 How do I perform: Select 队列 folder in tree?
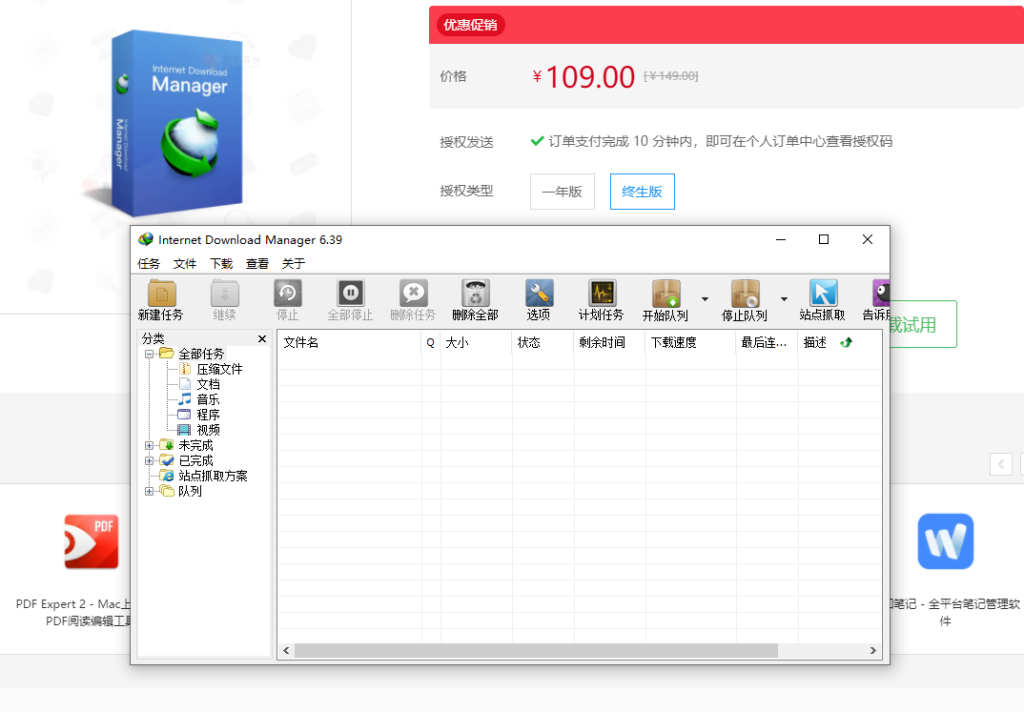[x=190, y=491]
